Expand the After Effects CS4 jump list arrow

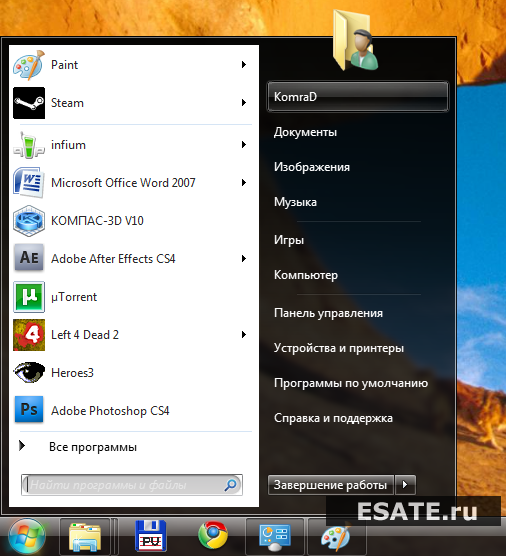click(x=244, y=258)
